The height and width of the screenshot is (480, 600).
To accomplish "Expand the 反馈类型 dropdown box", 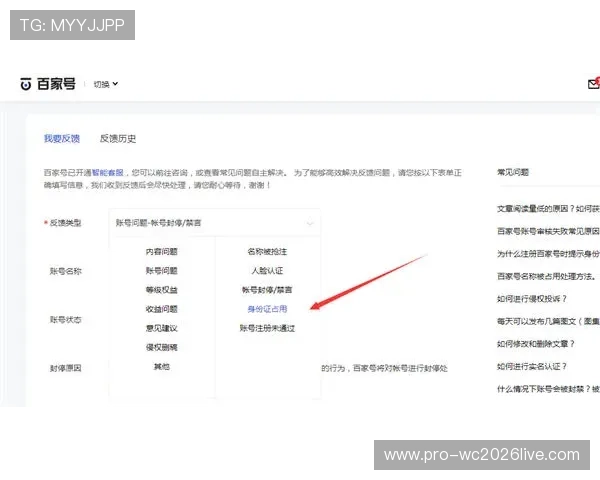I will click(214, 223).
